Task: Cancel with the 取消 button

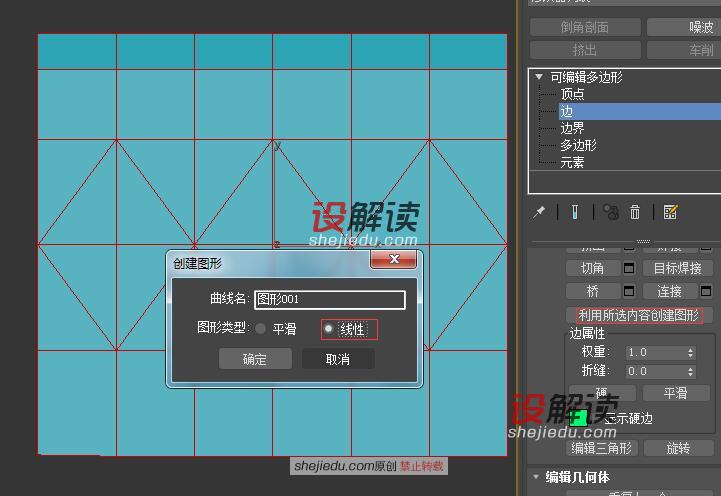Action: (x=338, y=359)
